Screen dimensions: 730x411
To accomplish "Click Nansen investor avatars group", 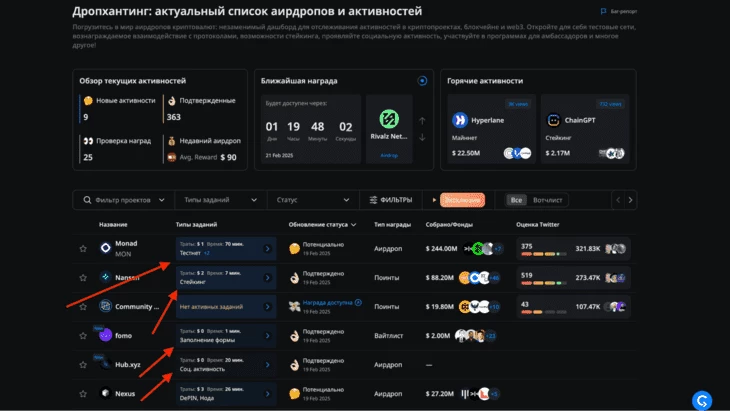I will (479, 278).
